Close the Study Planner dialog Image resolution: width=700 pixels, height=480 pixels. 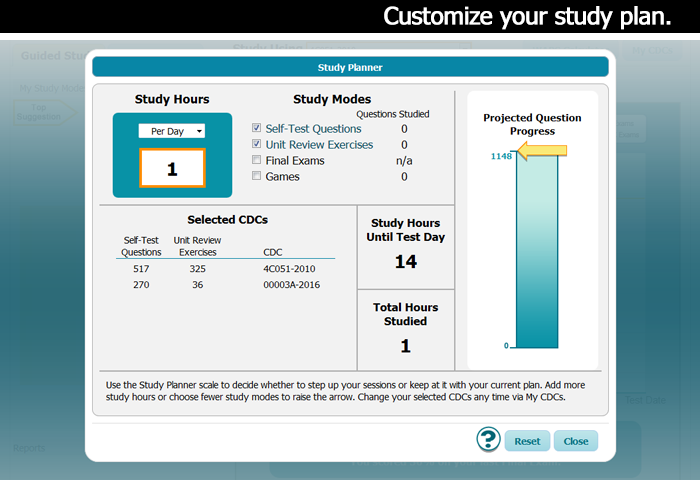[x=576, y=441]
